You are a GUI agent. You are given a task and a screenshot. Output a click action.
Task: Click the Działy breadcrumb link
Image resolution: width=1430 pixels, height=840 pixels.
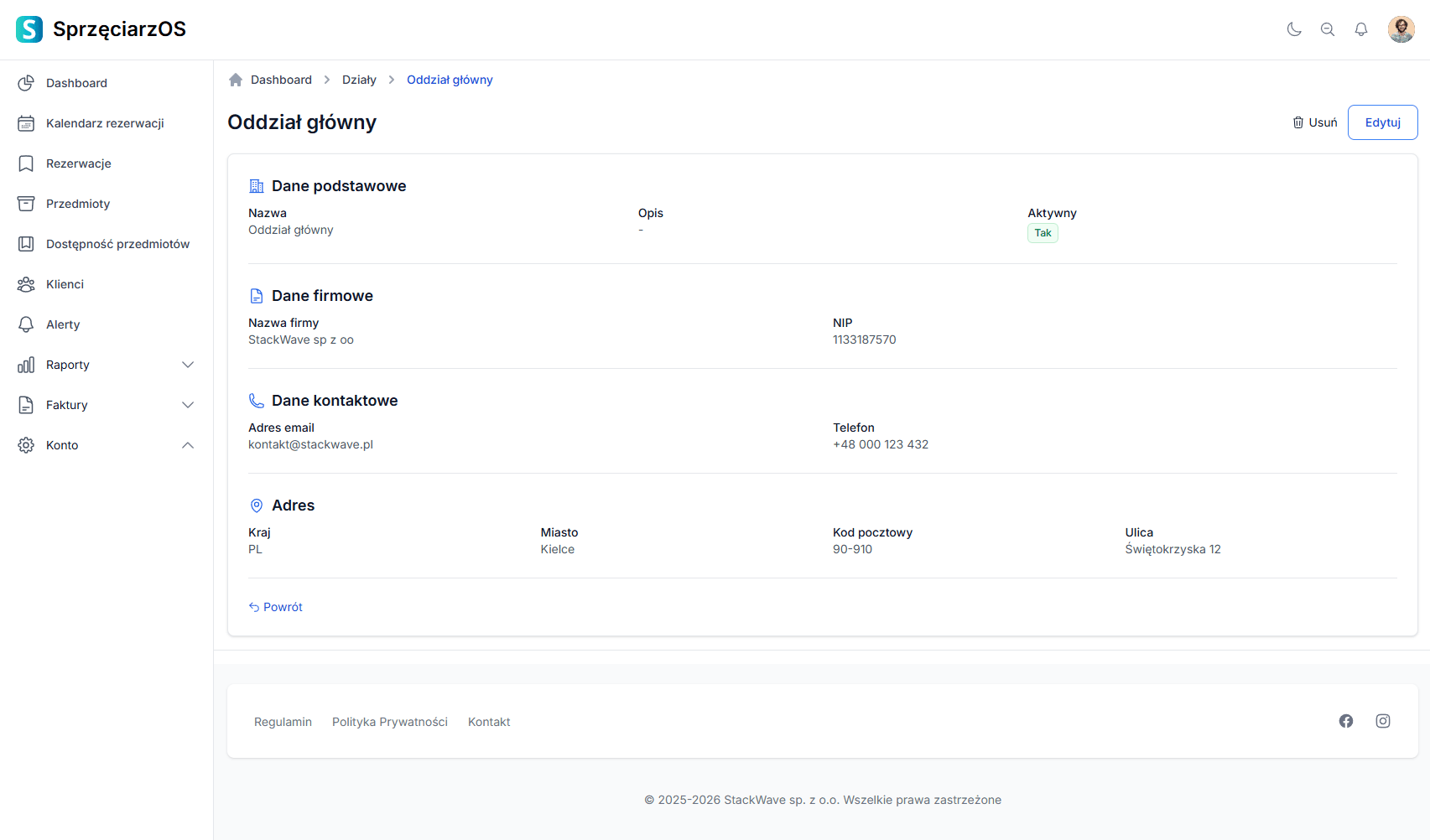[x=359, y=80]
